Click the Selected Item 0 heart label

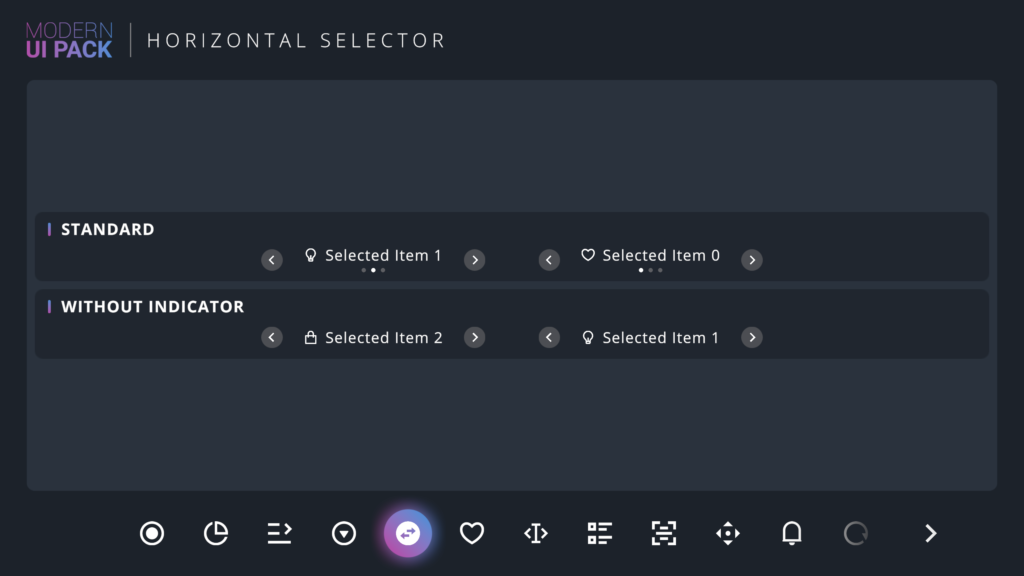(x=650, y=255)
